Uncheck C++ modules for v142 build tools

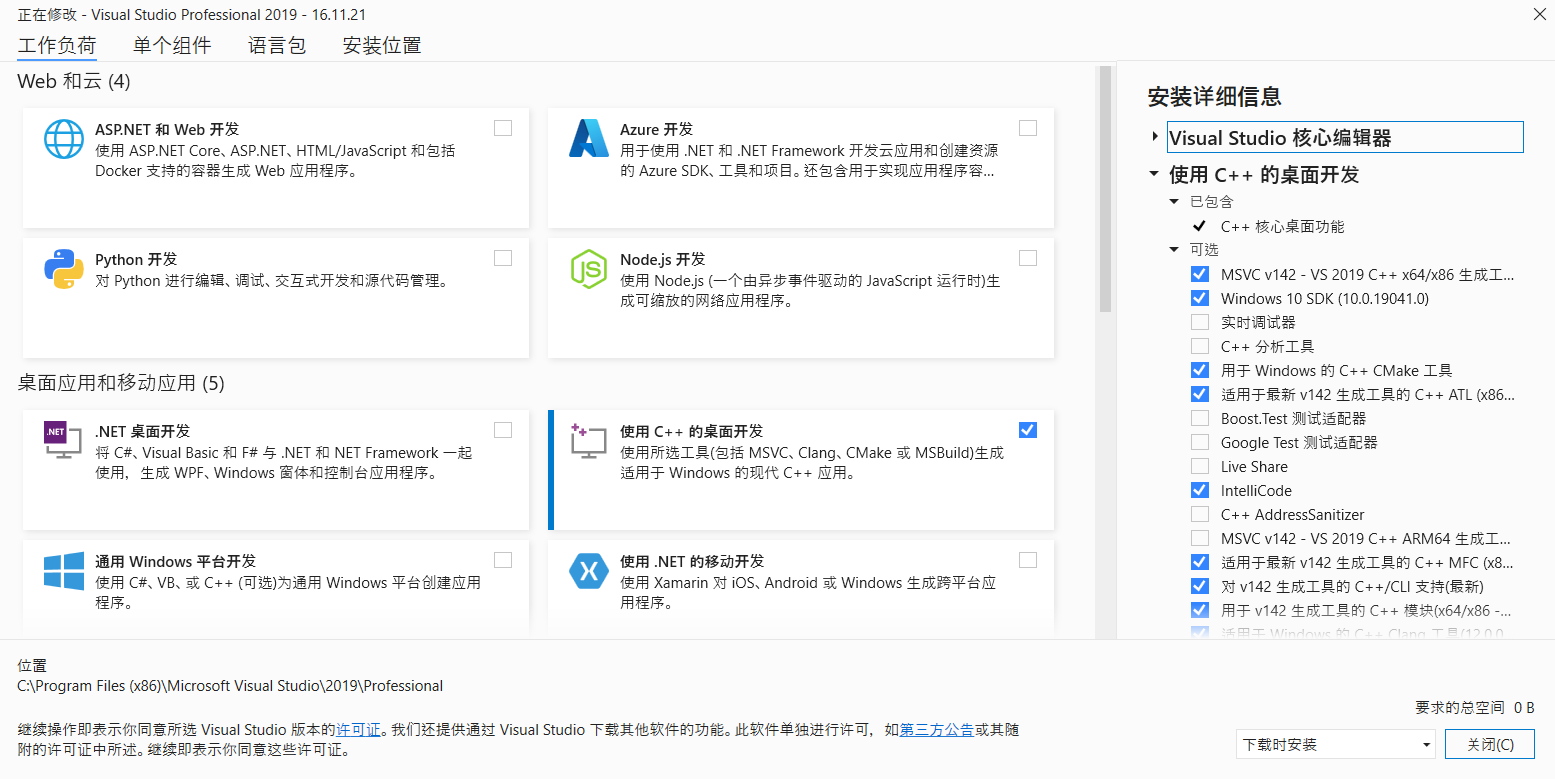tap(1200, 610)
